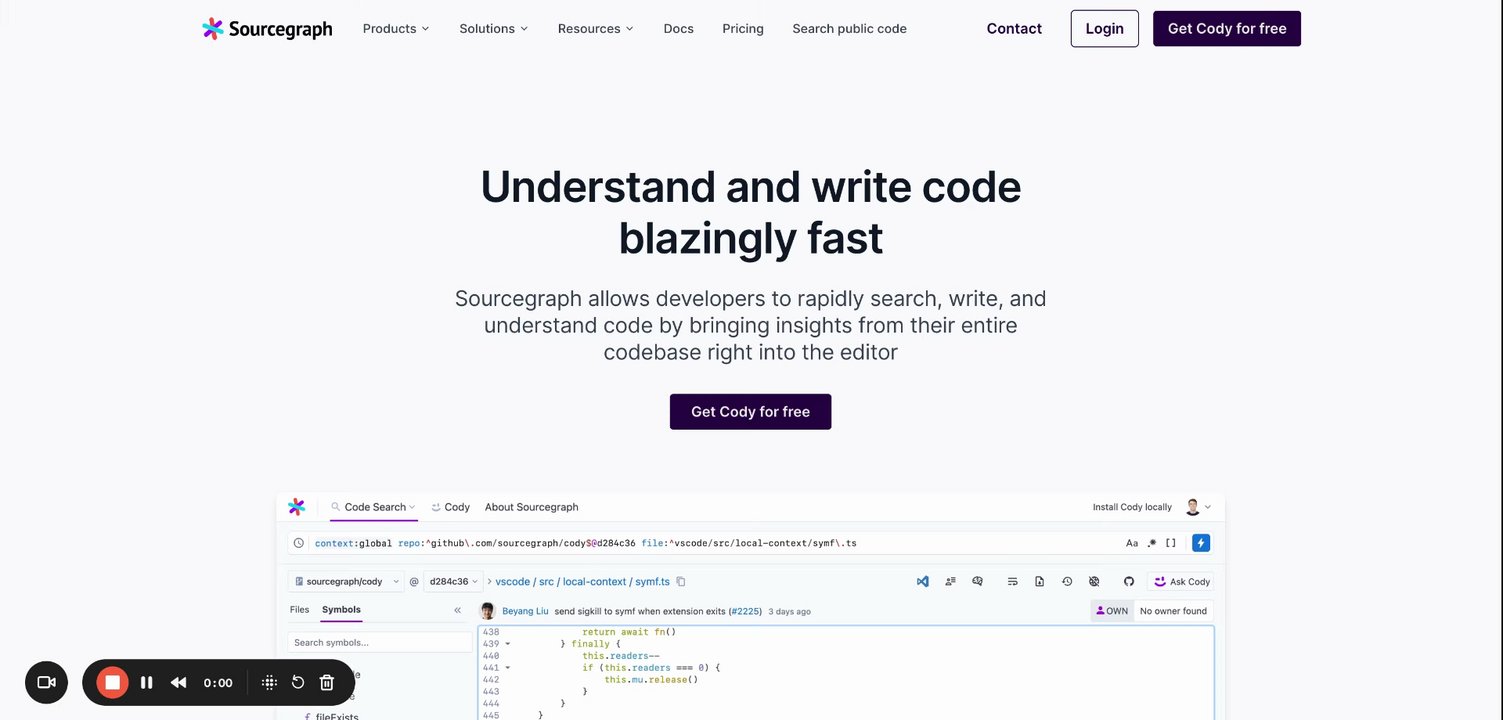The height and width of the screenshot is (720, 1503).
Task: Open the Code Search tab dropdown
Action: pyautogui.click(x=374, y=507)
